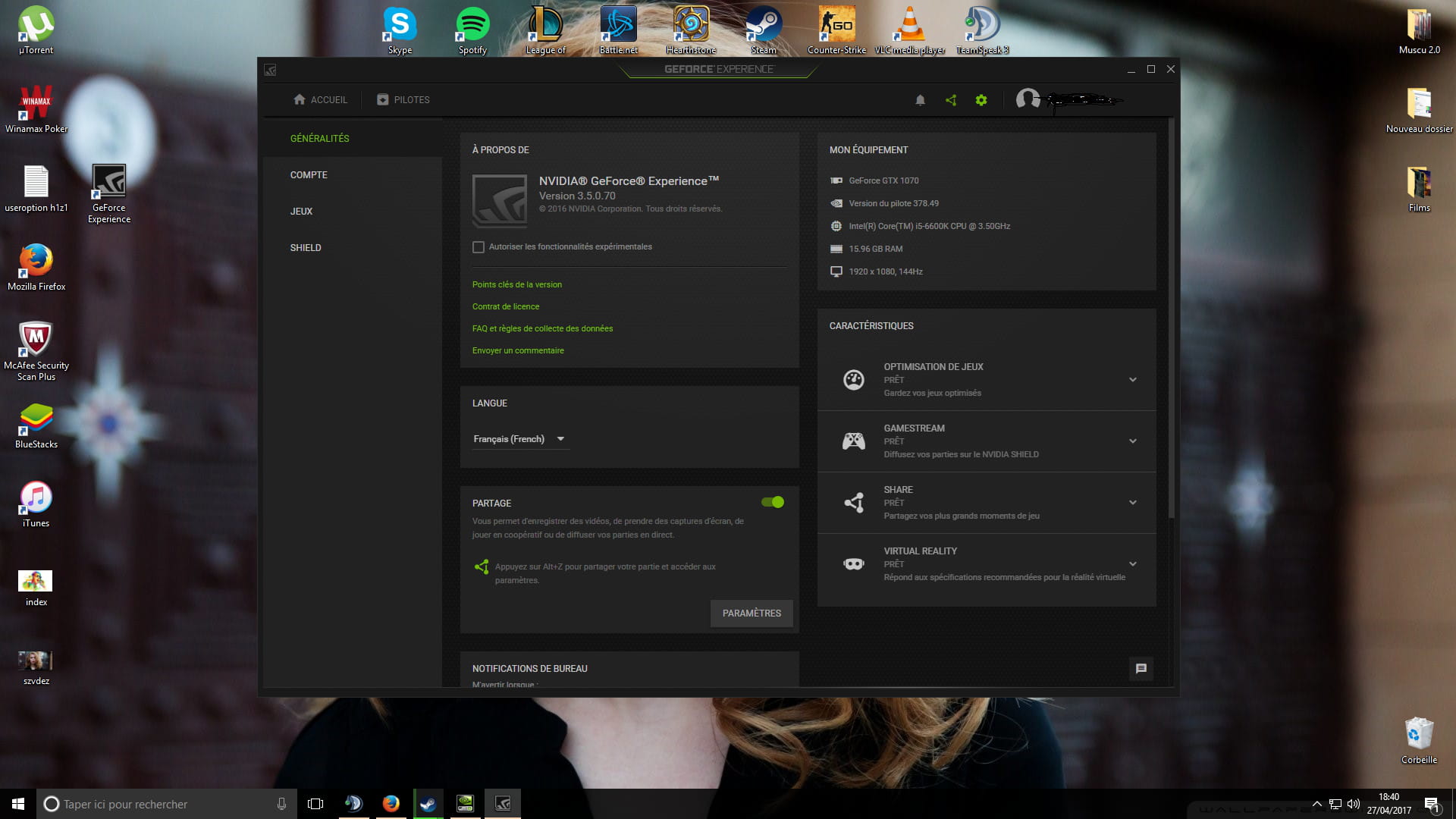The image size is (1456, 819).
Task: Click the feedback chat icon at bottom right
Action: click(x=1141, y=669)
